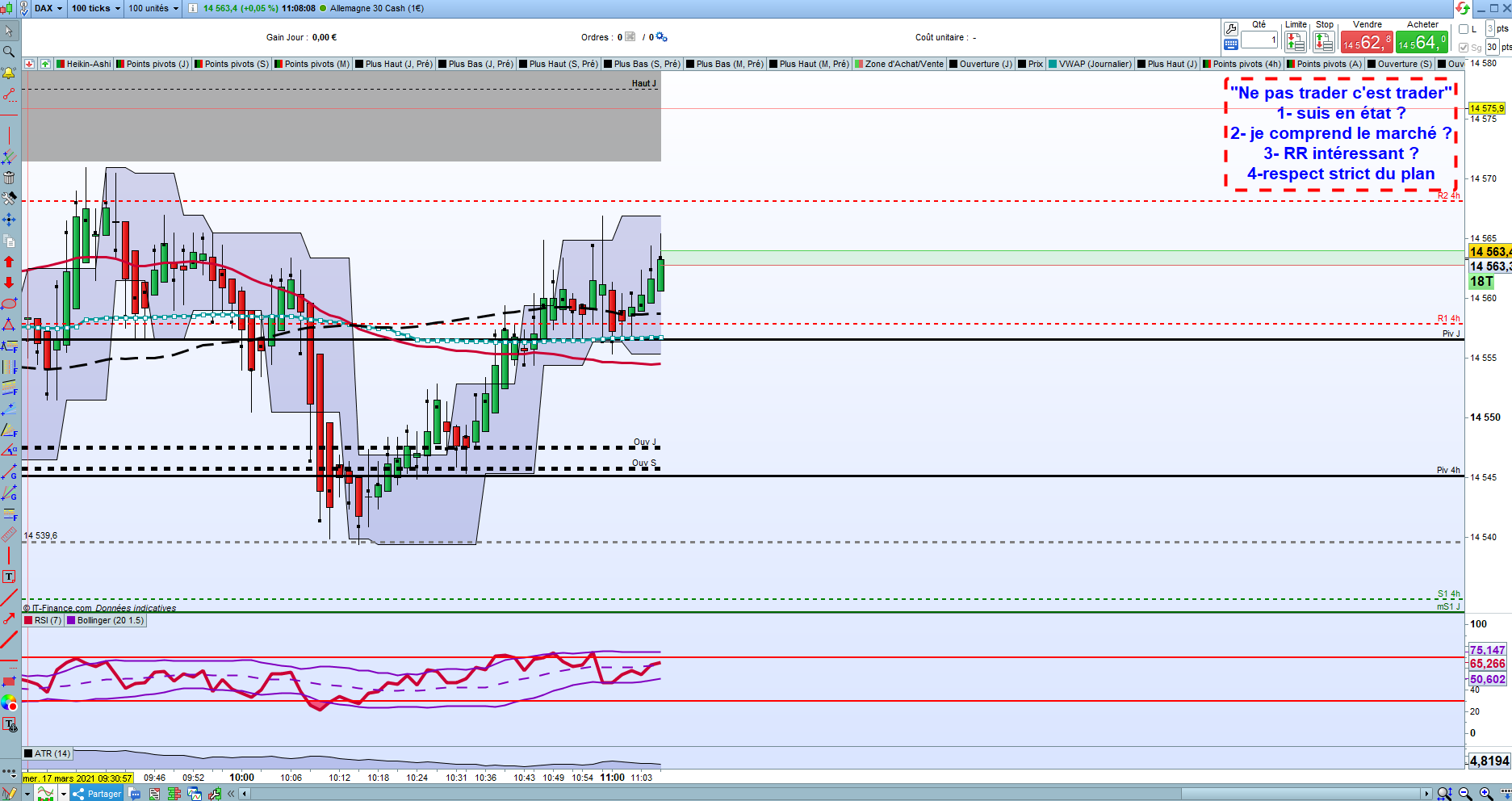
Task: Open the ATR (14) indicator label
Action: coord(48,753)
